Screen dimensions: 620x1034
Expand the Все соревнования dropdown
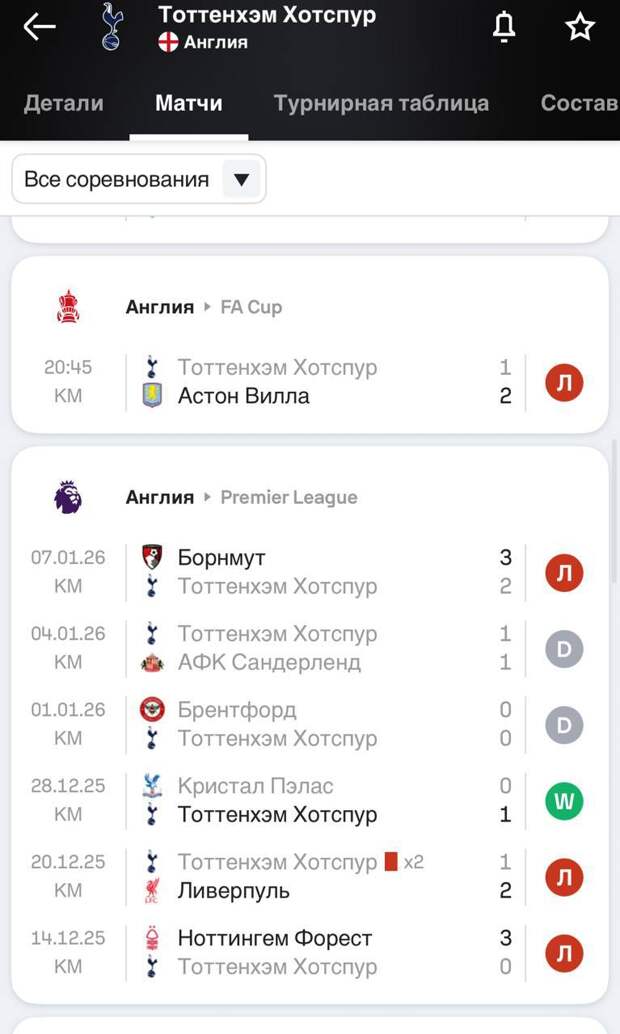(x=138, y=180)
